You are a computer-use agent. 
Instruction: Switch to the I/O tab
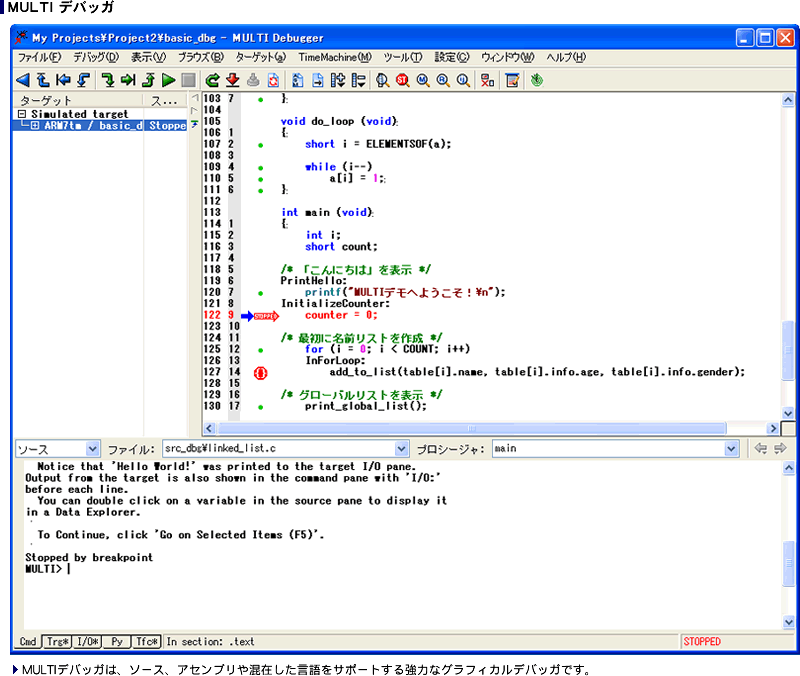point(88,641)
